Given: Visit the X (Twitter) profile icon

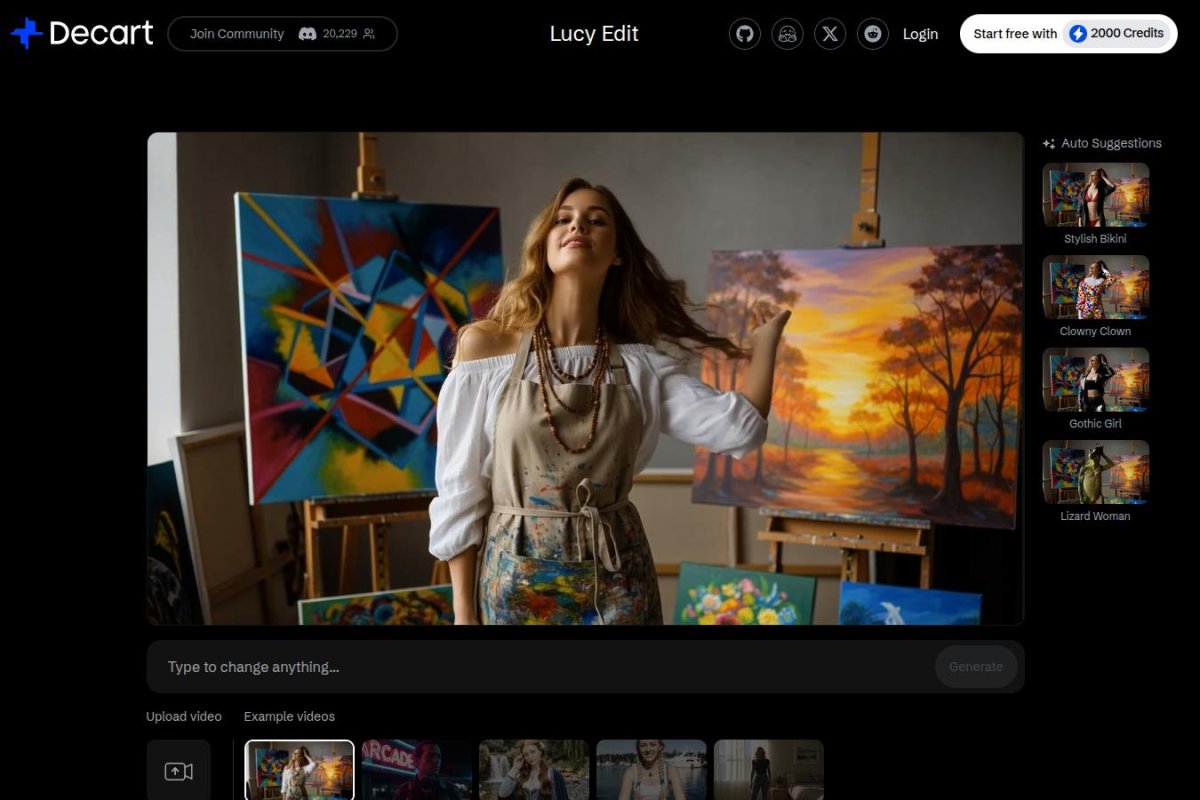Looking at the screenshot, I should [830, 34].
